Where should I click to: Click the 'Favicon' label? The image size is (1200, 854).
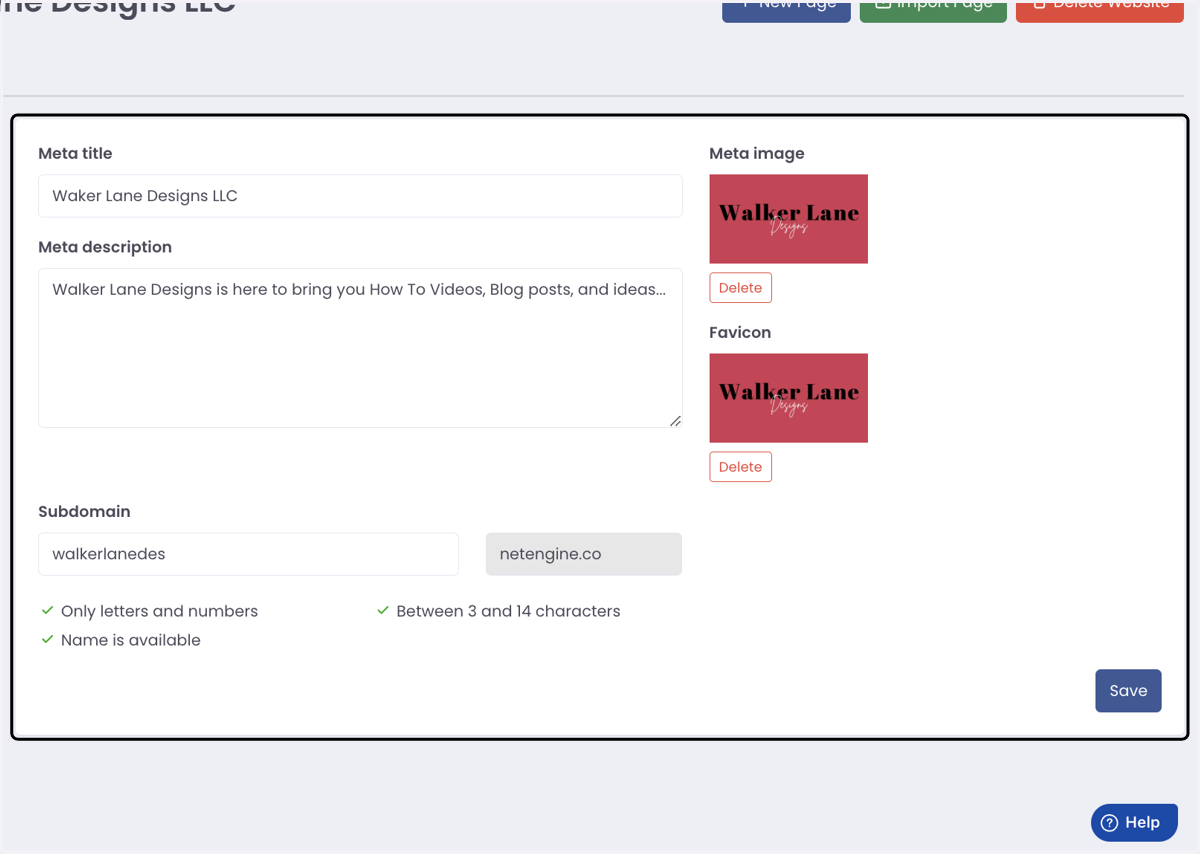pyautogui.click(x=740, y=333)
